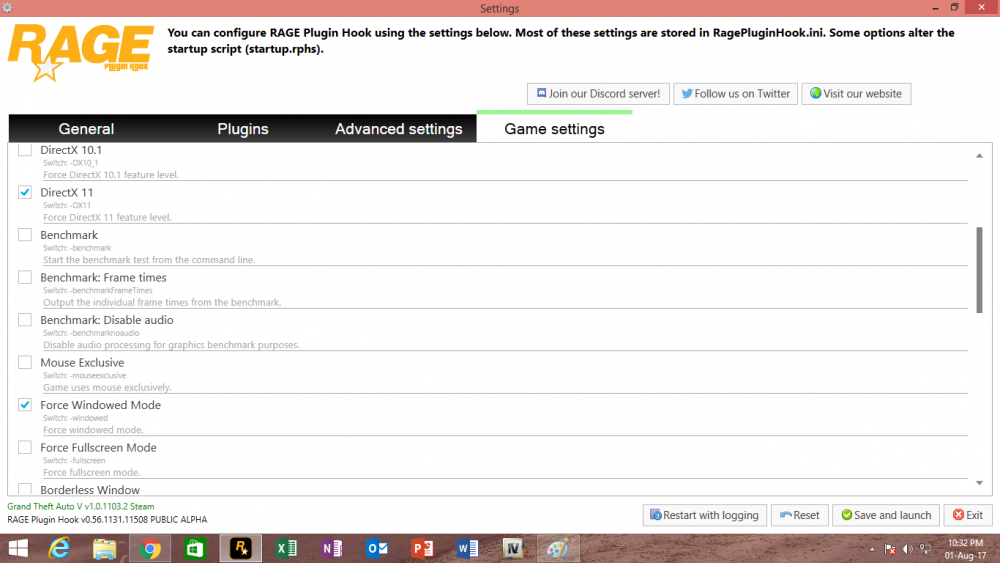Click the 'Switch: -DX10_1' text
Screen dimensions: 1000x563
coord(71,163)
